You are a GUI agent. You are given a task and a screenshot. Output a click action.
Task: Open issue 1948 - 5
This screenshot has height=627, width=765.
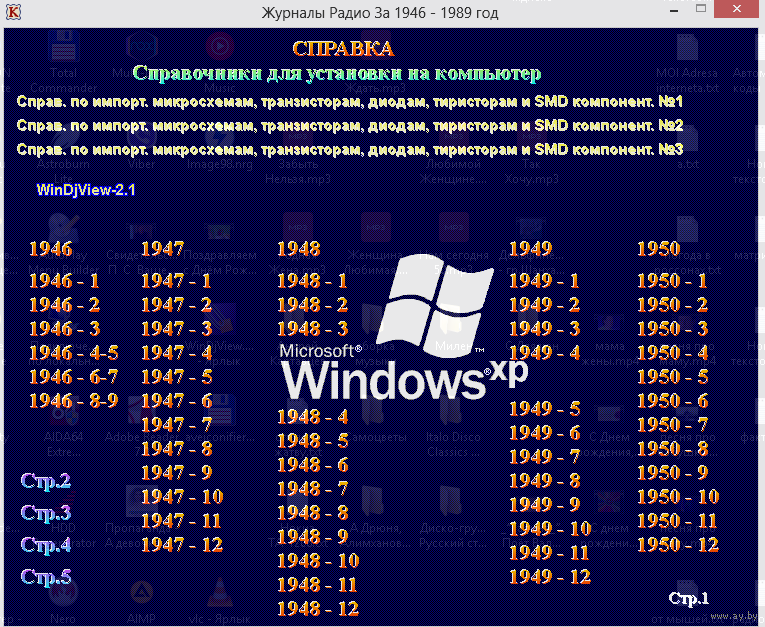312,441
